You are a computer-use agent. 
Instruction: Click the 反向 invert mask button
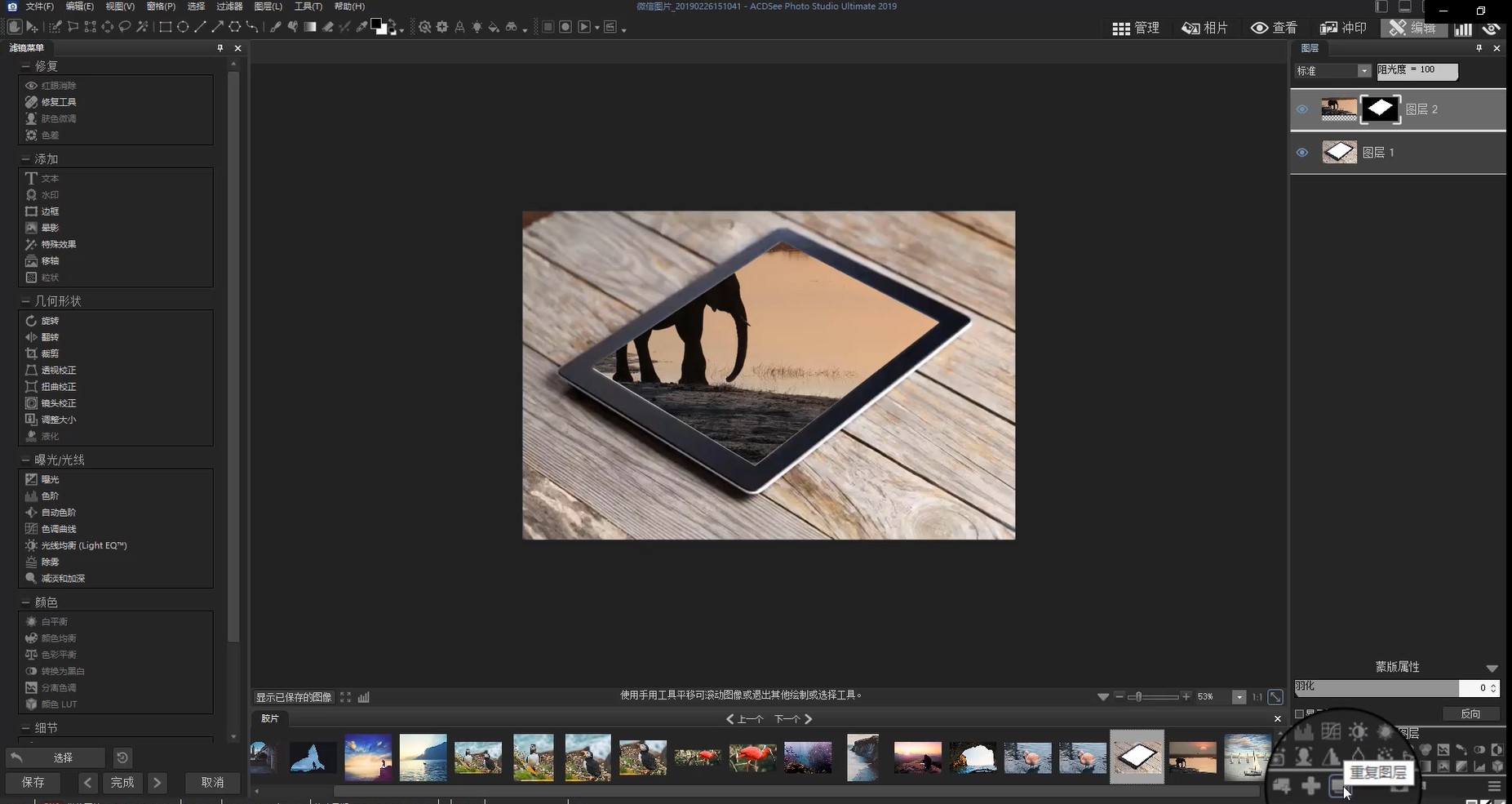[1470, 713]
